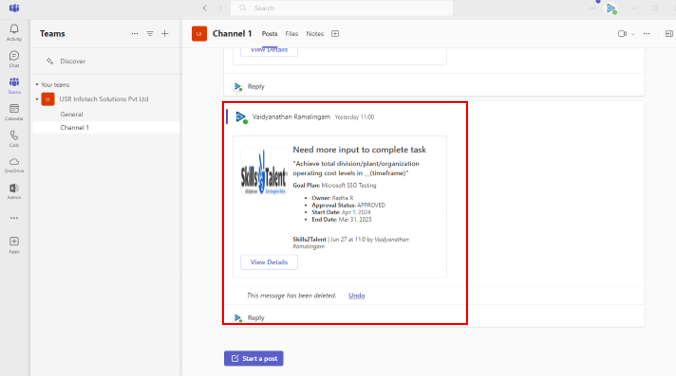Open the OneDrive icon
This screenshot has width=676, height=378.
click(x=14, y=165)
